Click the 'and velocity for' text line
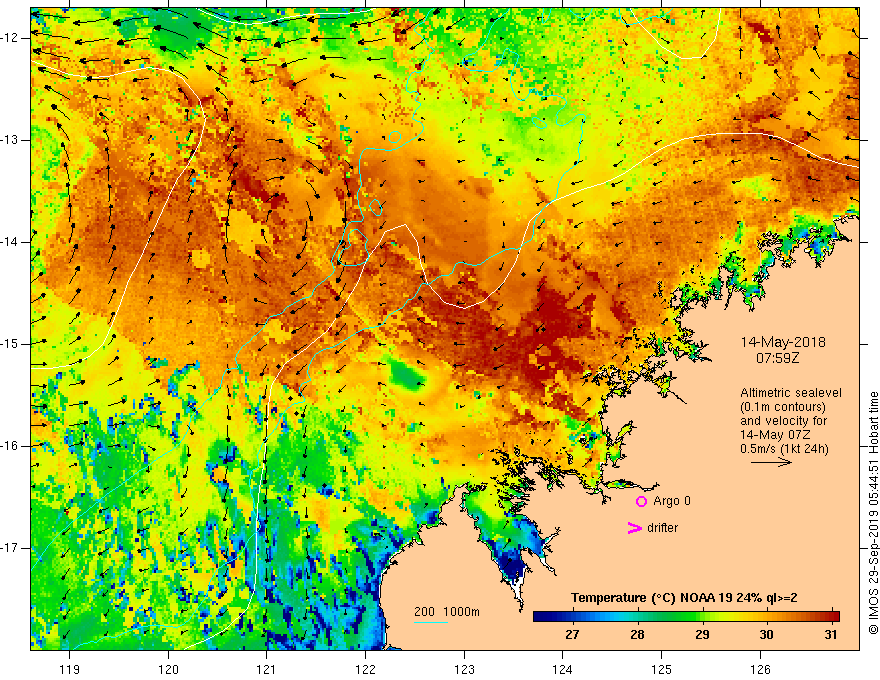The image size is (880, 680). [x=783, y=421]
